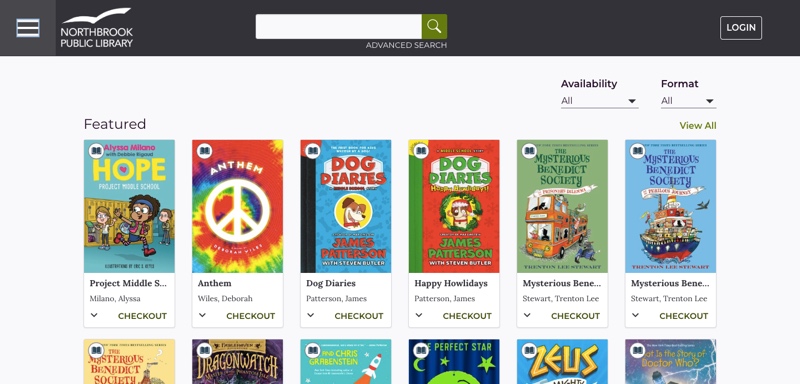Checkout the Prisoner's Dilemma cover book
The height and width of the screenshot is (384, 800).
tap(575, 316)
